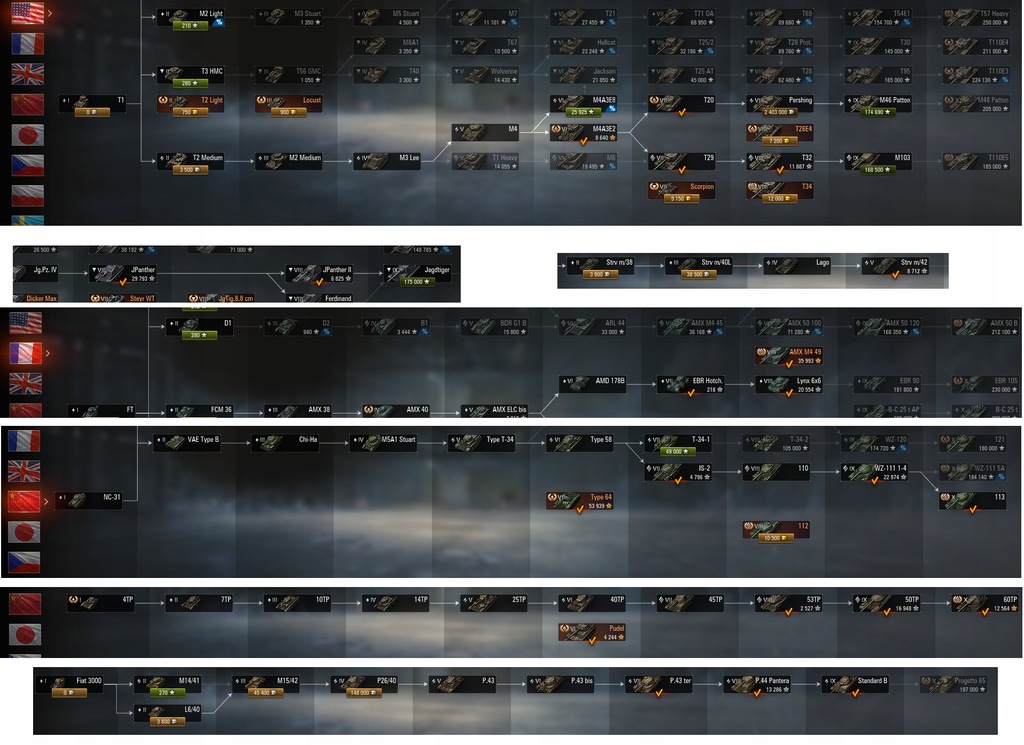Select the Type 58 tank node
The image size is (1024, 745).
click(581, 441)
